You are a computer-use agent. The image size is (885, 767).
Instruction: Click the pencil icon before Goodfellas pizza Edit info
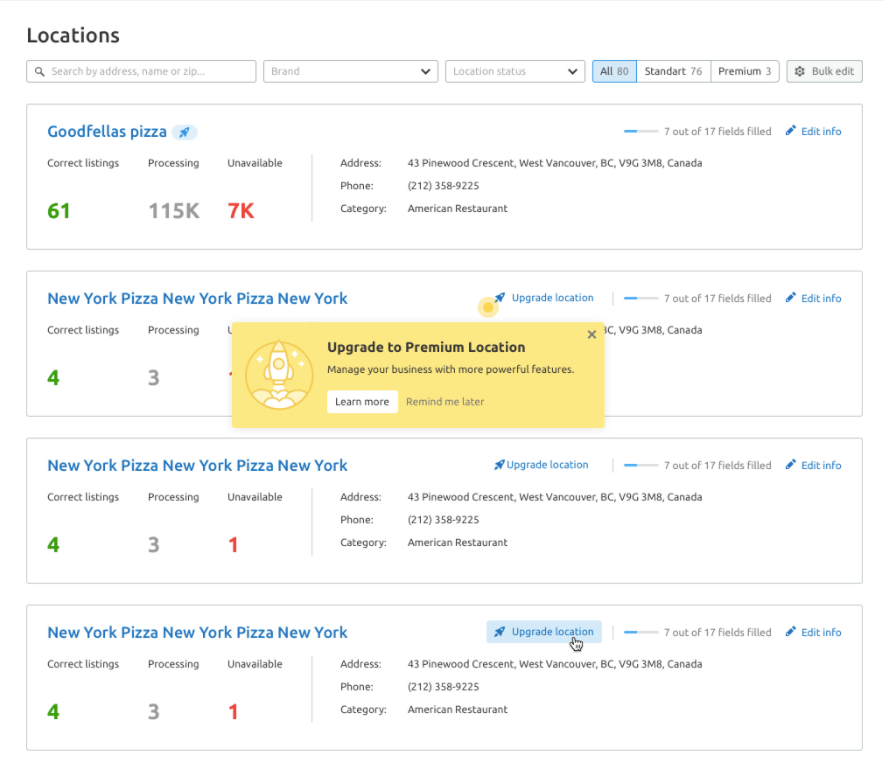point(790,131)
